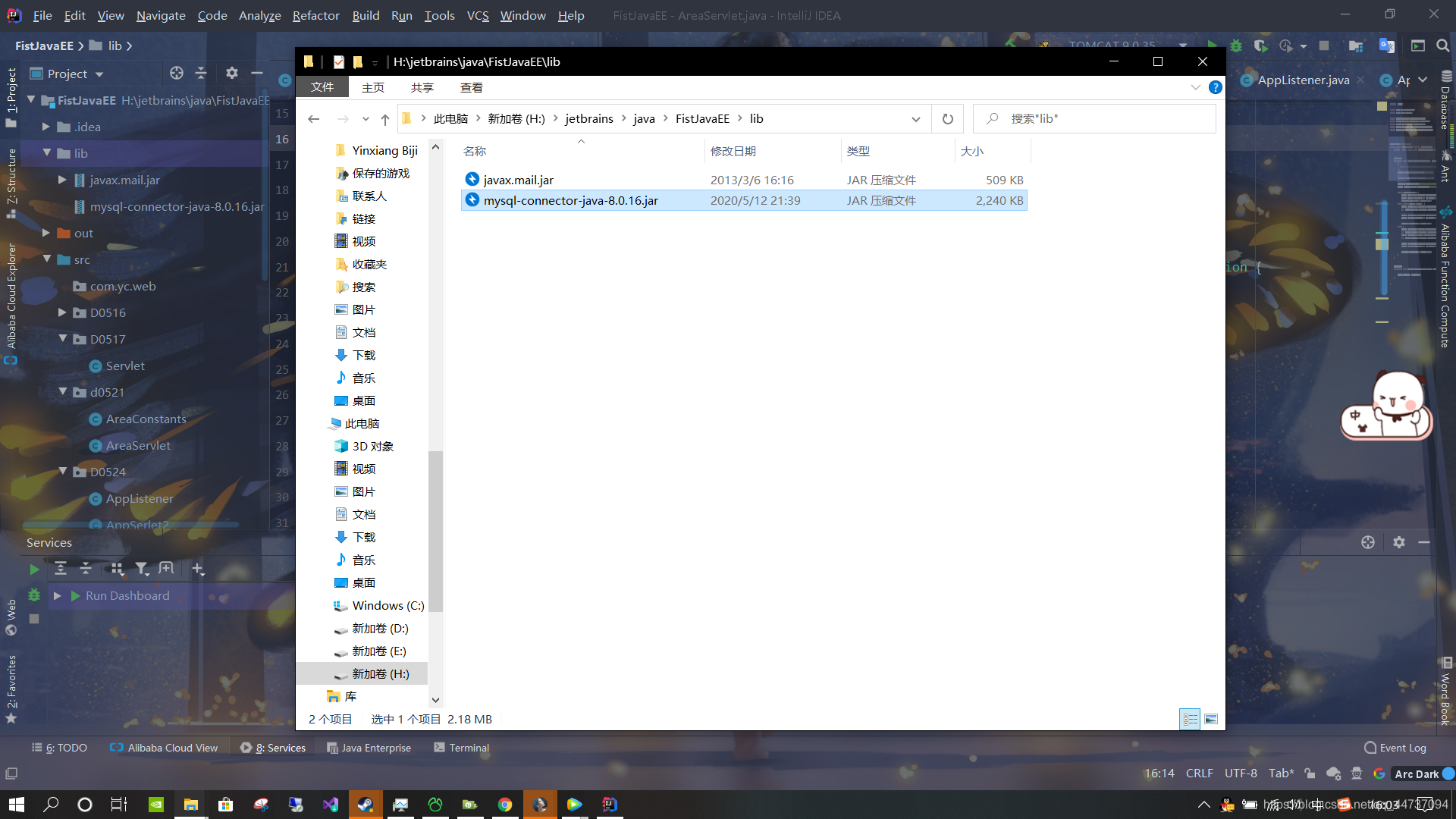Collapse the d0521 package in Project tree

64,392
